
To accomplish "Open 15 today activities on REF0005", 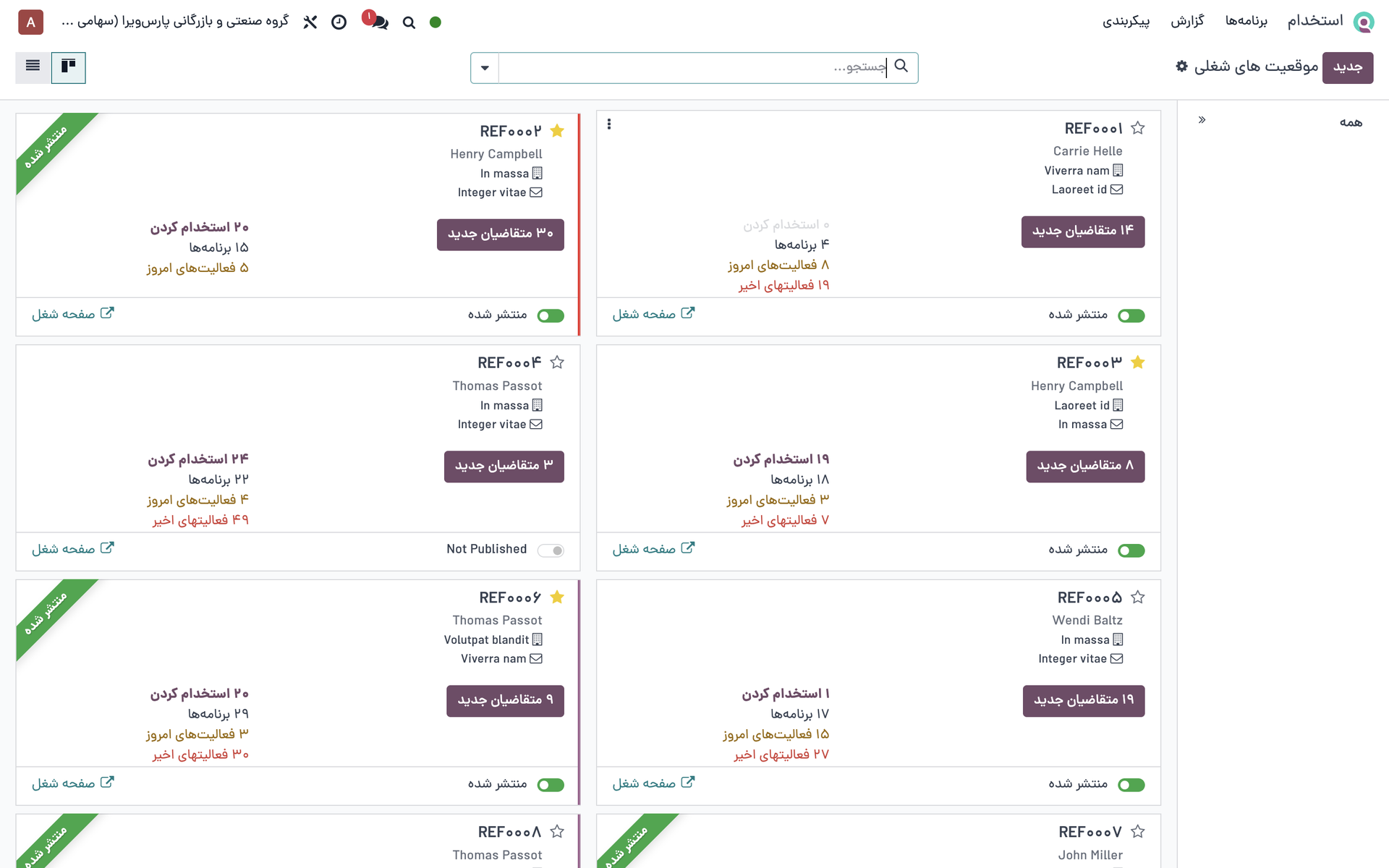I will 776,734.
